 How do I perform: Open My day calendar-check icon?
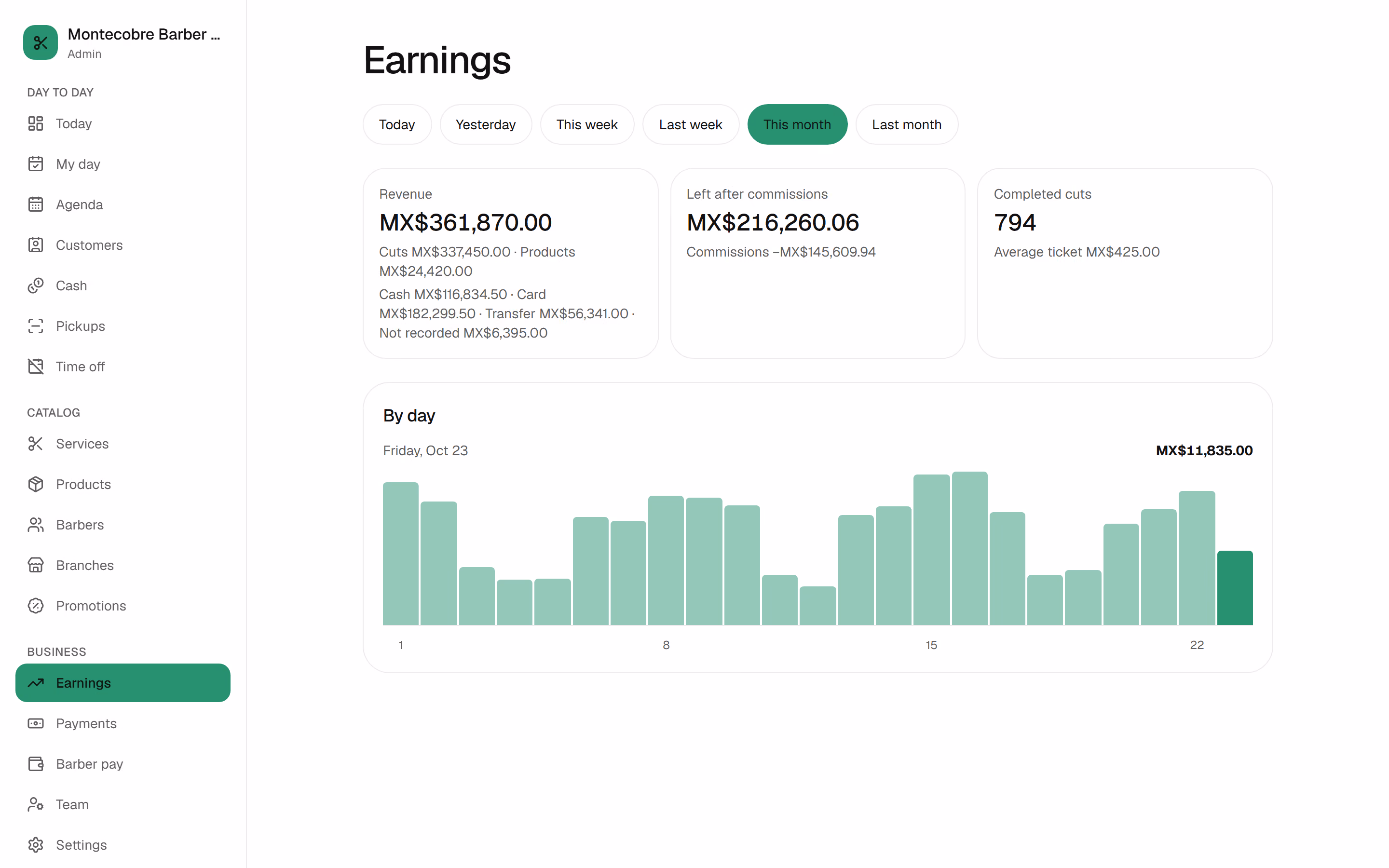(36, 164)
